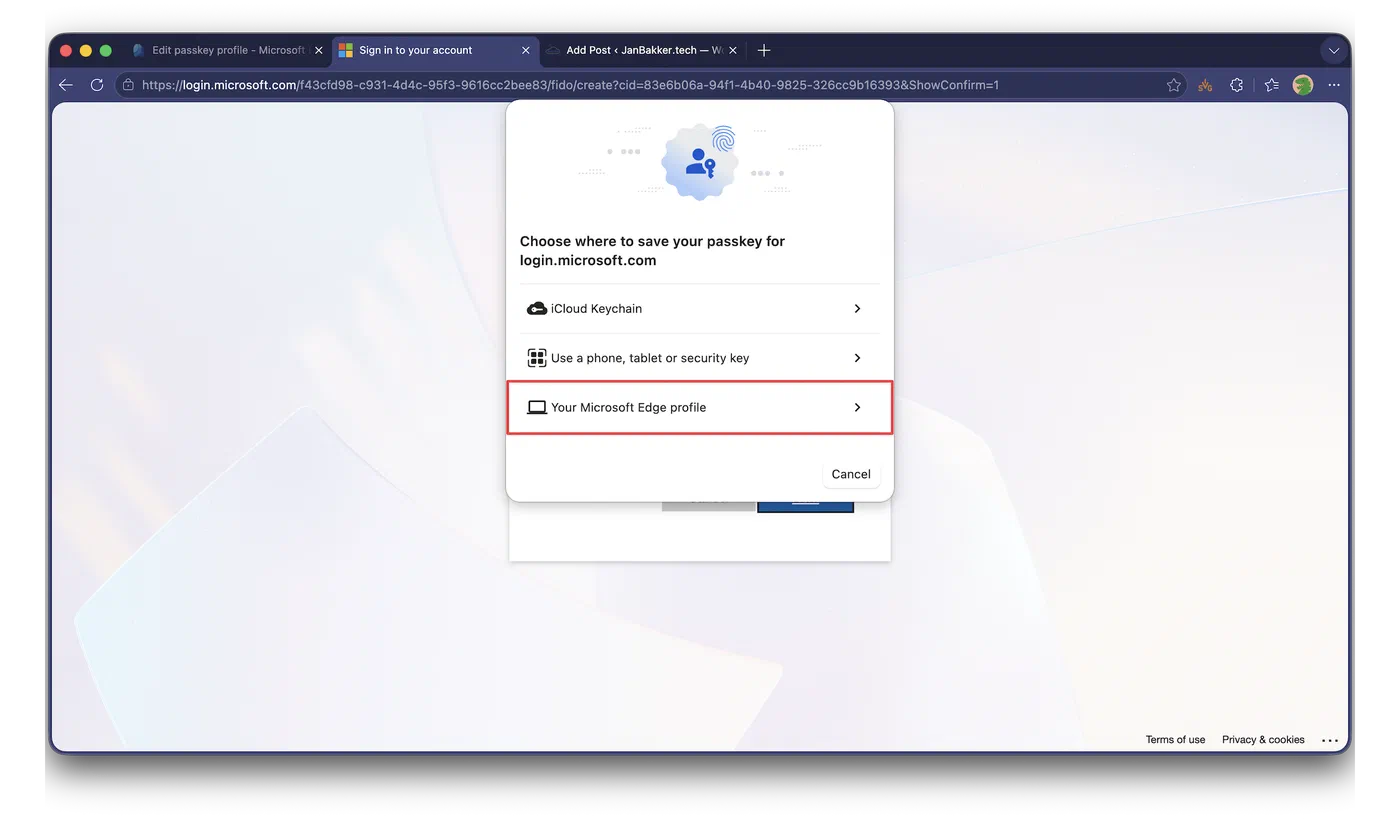
Task: Reload the page with the refresh icon
Action: point(97,85)
